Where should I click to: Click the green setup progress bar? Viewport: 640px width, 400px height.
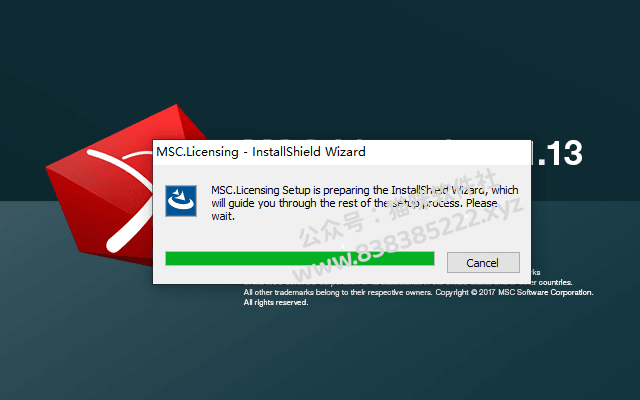click(x=300, y=259)
